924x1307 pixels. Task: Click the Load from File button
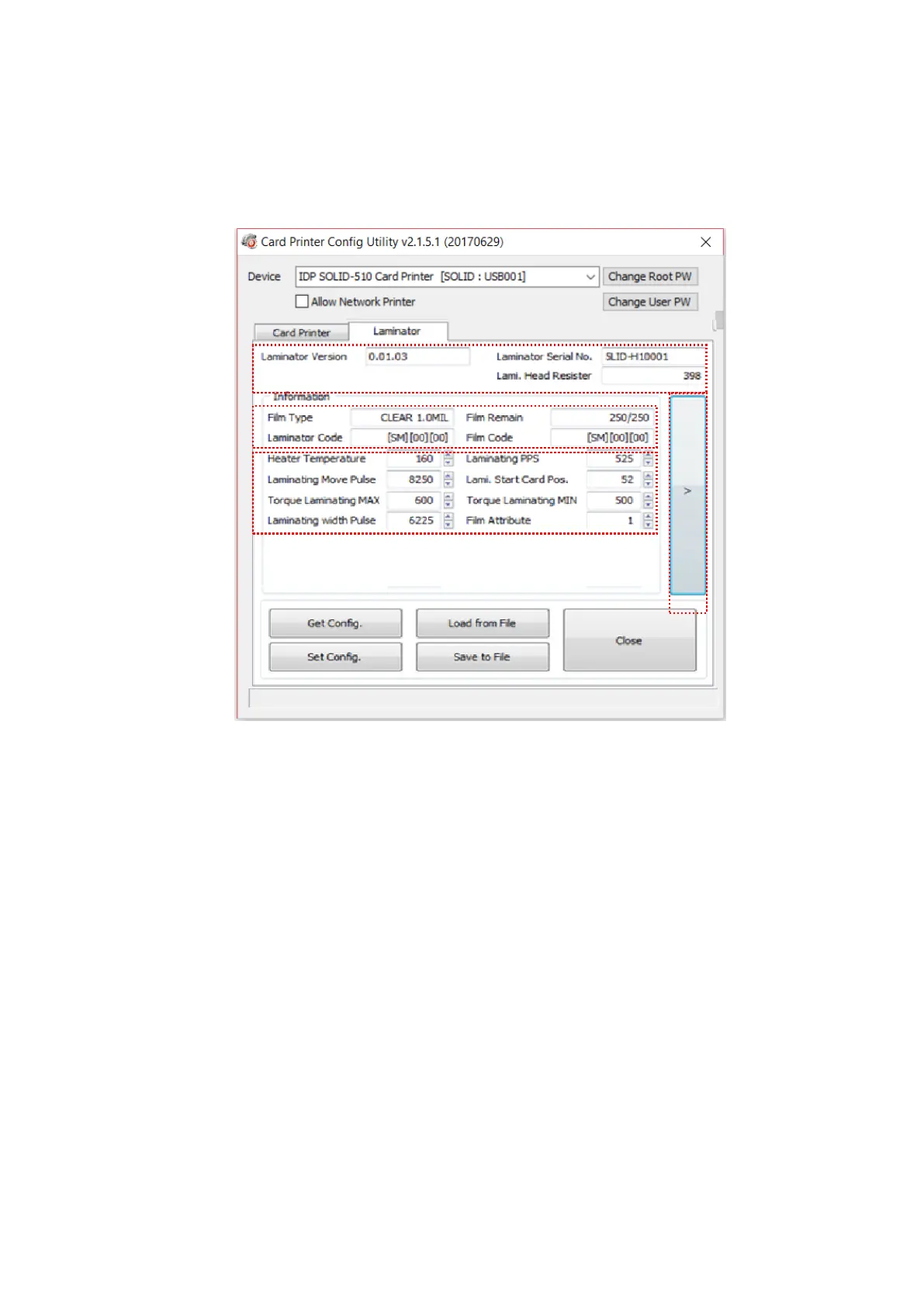coord(483,623)
